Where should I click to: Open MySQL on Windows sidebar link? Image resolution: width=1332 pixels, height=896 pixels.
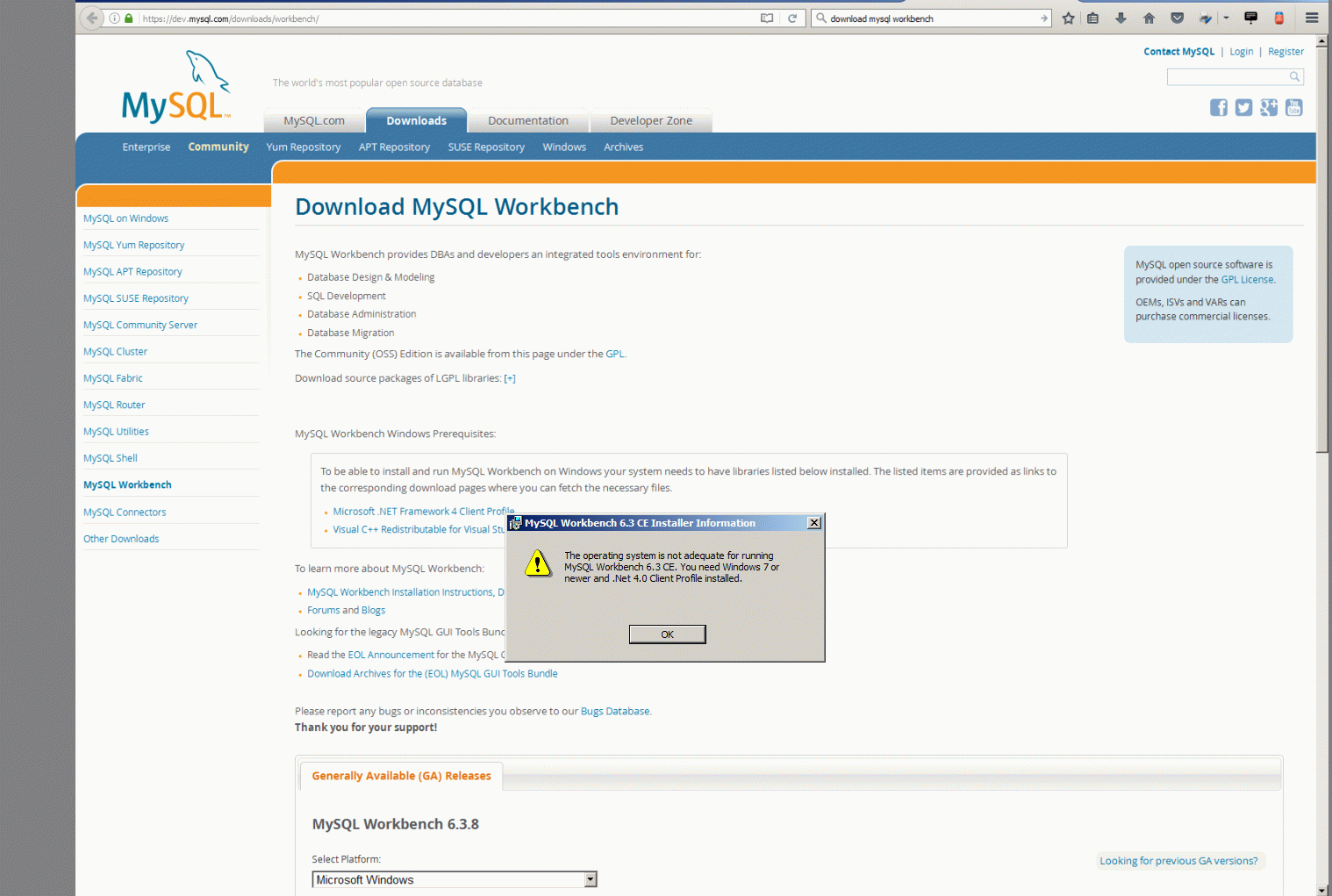click(125, 219)
